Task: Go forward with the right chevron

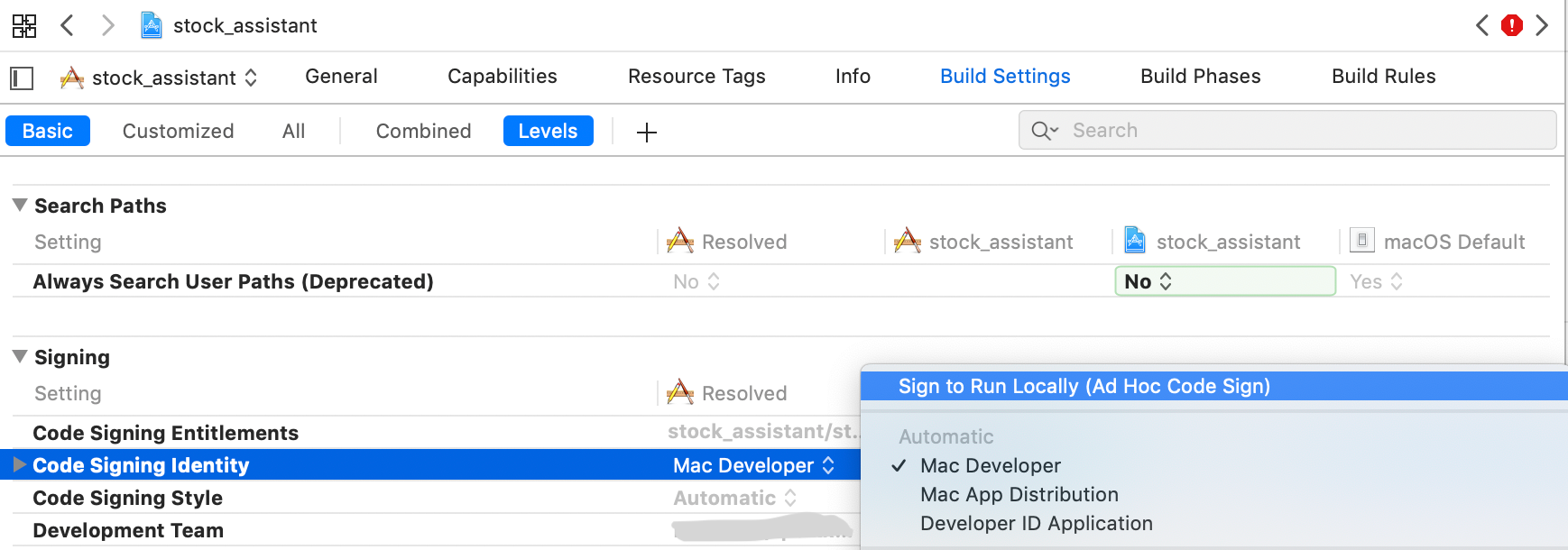Action: point(107,25)
